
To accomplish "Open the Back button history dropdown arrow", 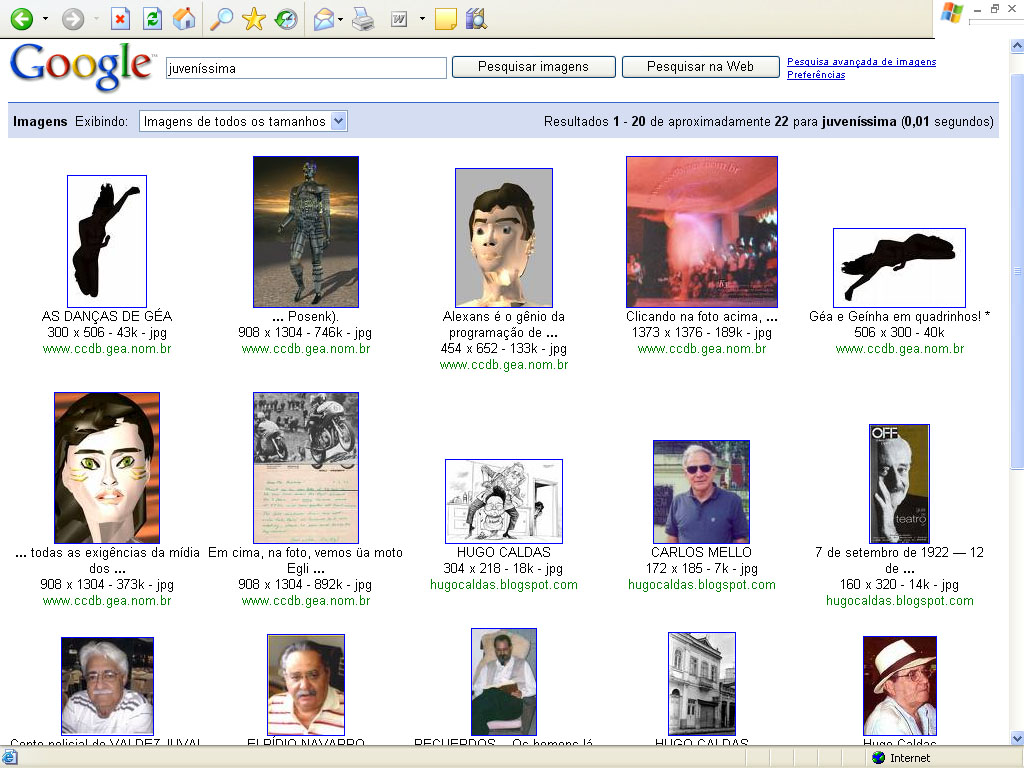I will 45,19.
